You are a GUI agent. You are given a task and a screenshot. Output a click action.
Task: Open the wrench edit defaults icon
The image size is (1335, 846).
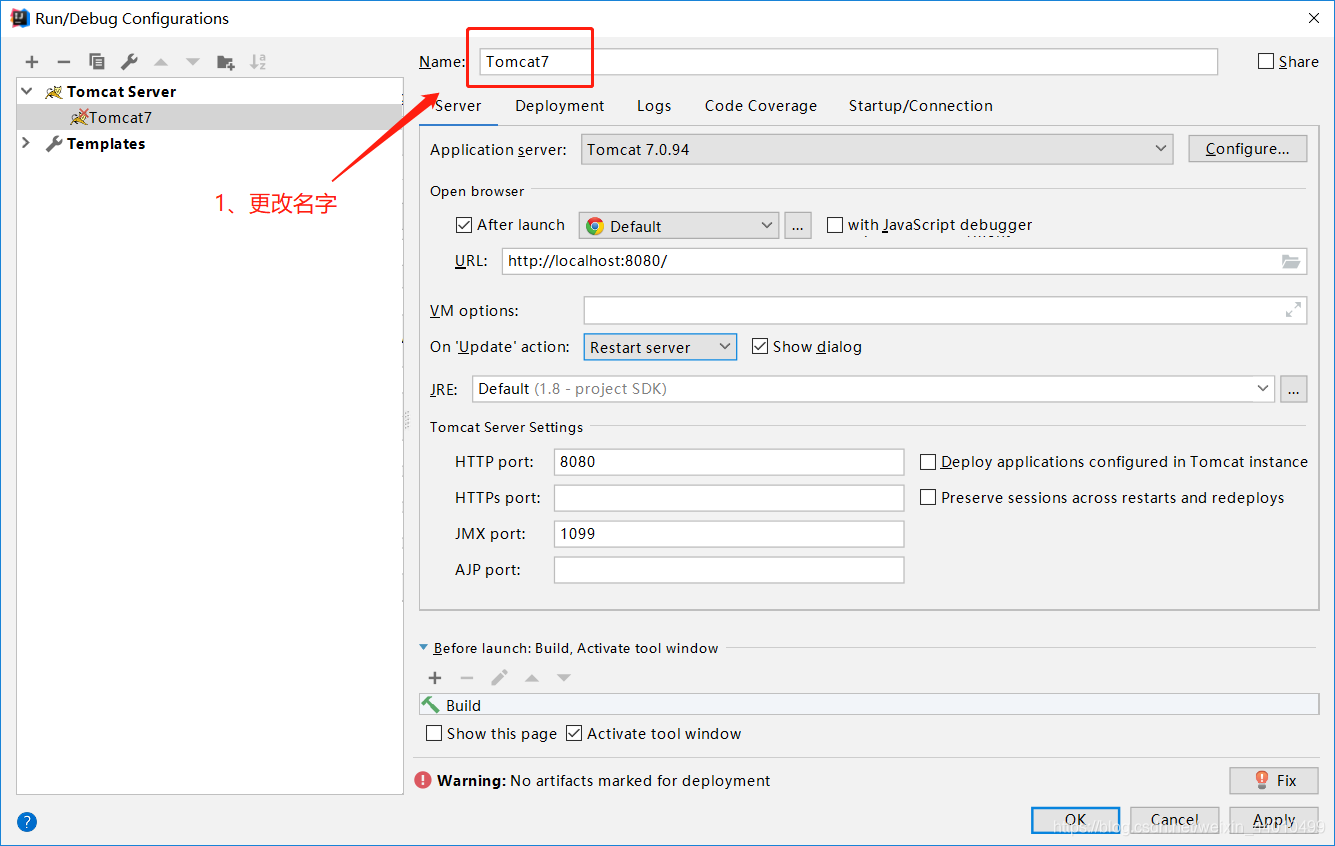(129, 62)
